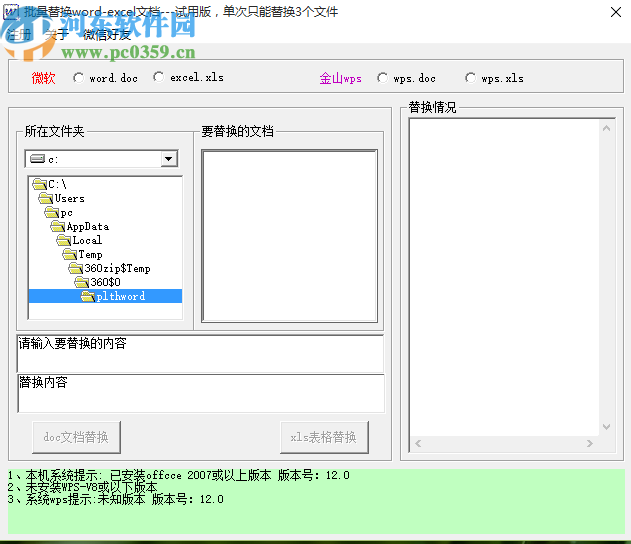The width and height of the screenshot is (631, 544).
Task: Select the Temp folder label
Action: [91, 254]
